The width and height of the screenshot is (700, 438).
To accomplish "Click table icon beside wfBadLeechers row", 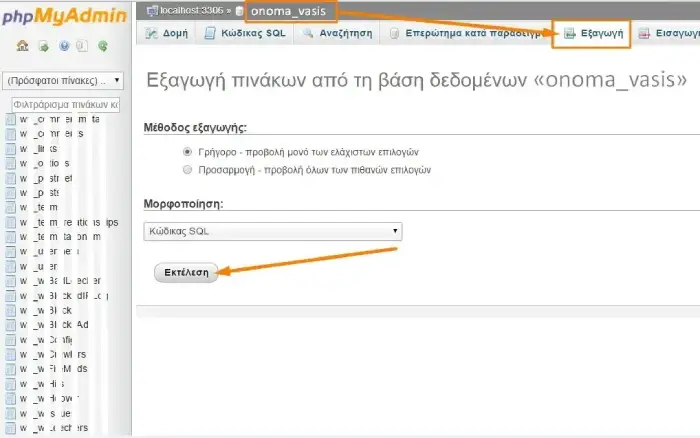I will click(x=10, y=281).
